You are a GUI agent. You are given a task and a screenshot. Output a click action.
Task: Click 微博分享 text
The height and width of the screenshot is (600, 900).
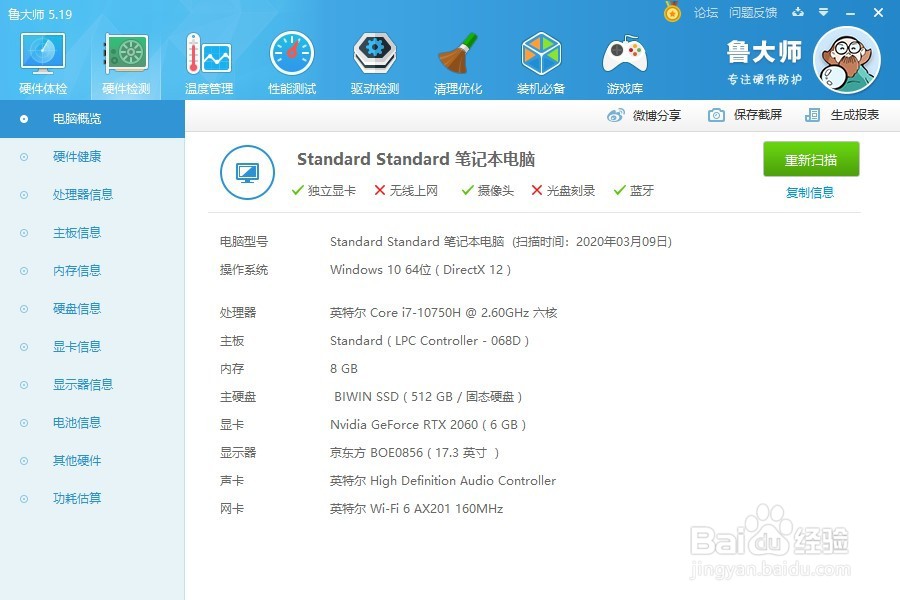pos(657,115)
